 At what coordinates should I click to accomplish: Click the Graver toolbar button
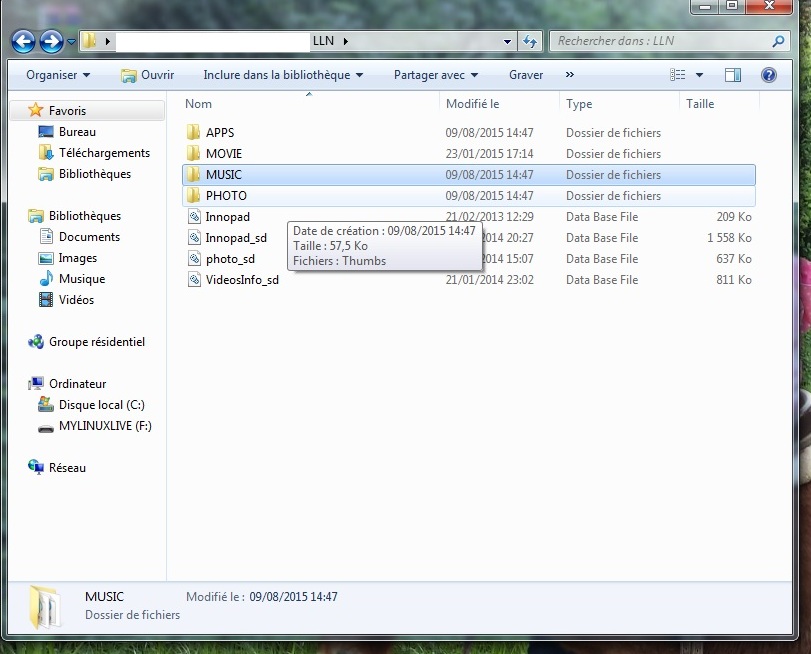[526, 75]
